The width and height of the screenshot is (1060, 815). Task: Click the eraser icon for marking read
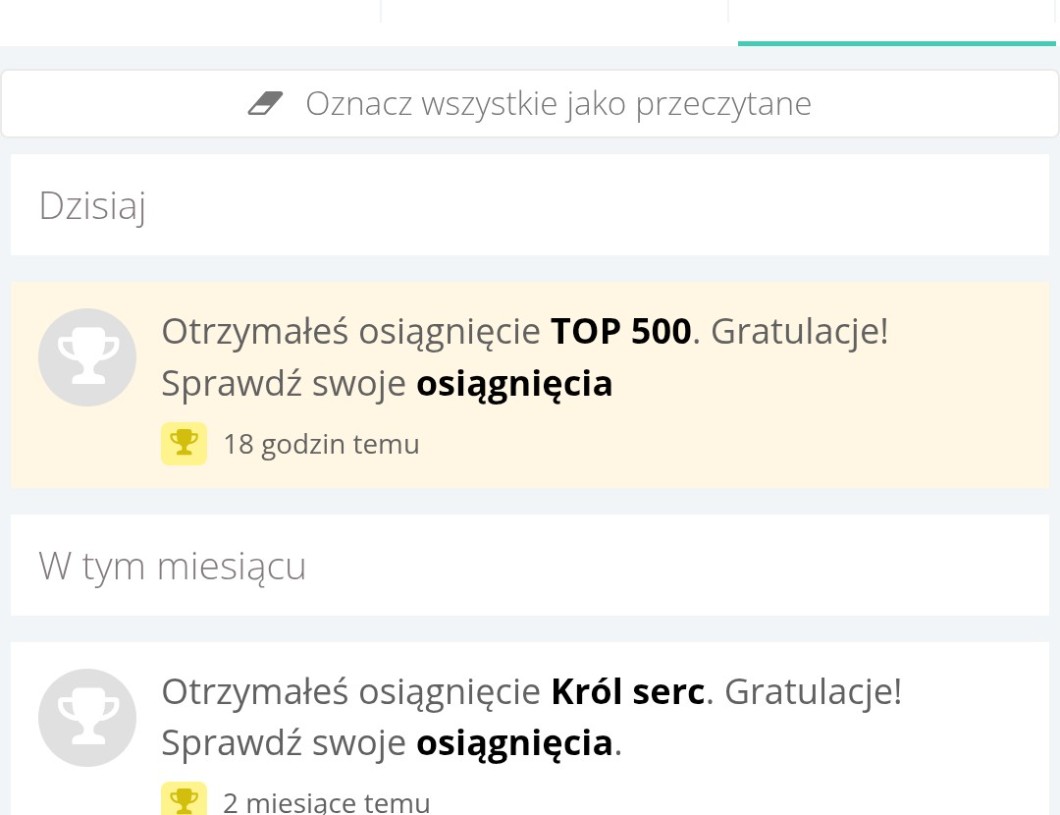click(x=265, y=103)
